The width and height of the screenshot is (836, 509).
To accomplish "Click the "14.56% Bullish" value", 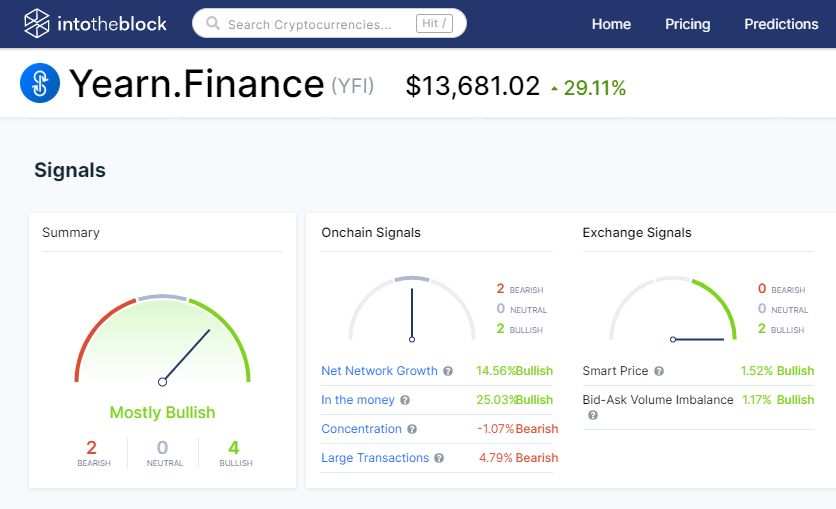I will point(514,370).
